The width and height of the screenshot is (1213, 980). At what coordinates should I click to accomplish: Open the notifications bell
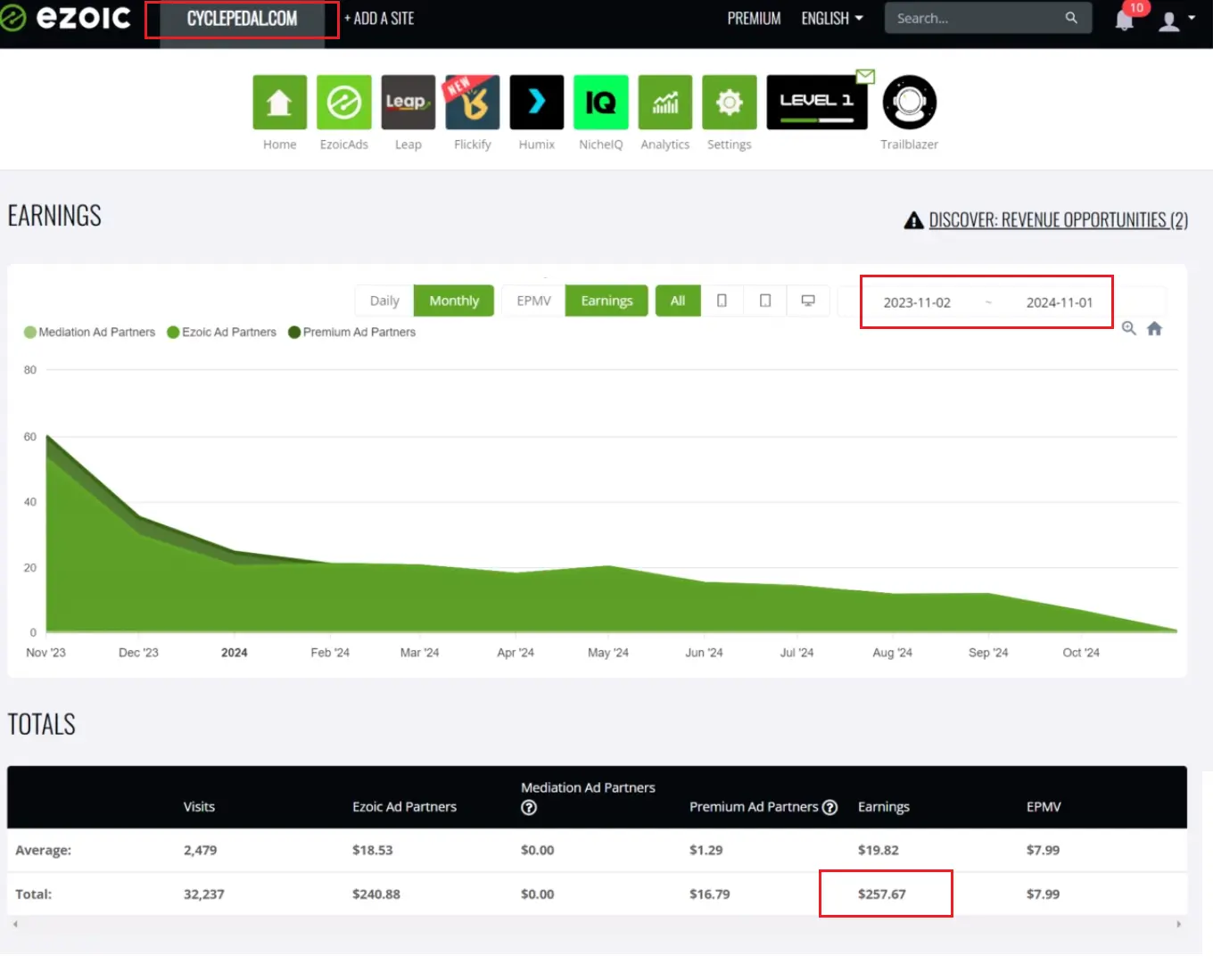1125,21
